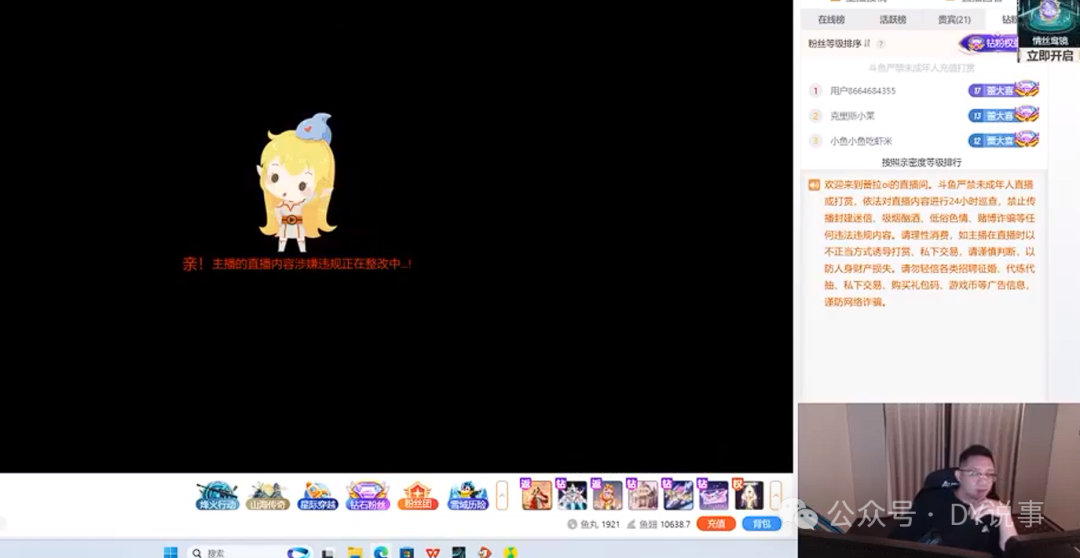Image resolution: width=1080 pixels, height=558 pixels.
Task: Open the 粉丝团 fan club icon
Action: pos(417,495)
